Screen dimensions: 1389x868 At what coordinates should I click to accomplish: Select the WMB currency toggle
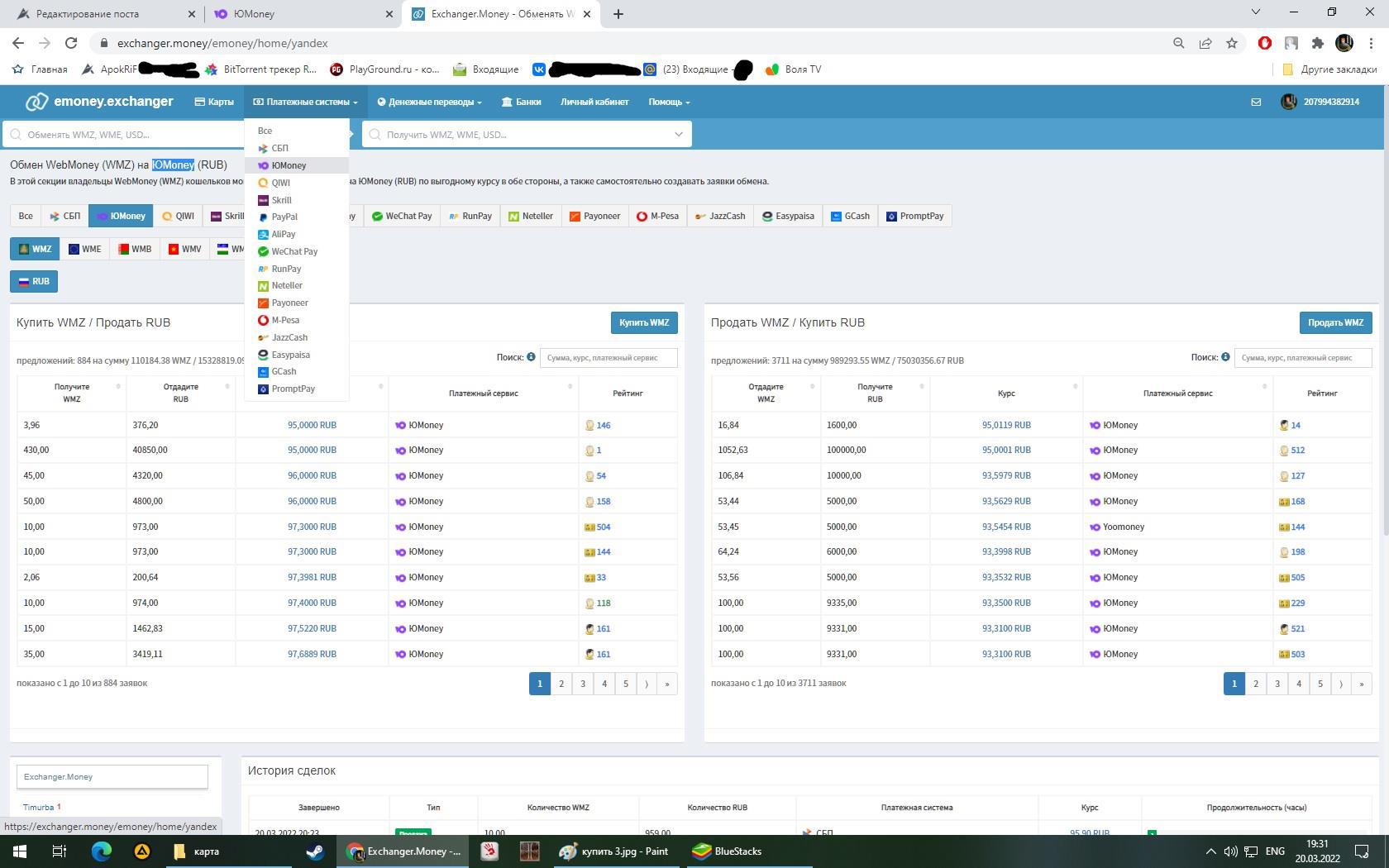click(135, 249)
